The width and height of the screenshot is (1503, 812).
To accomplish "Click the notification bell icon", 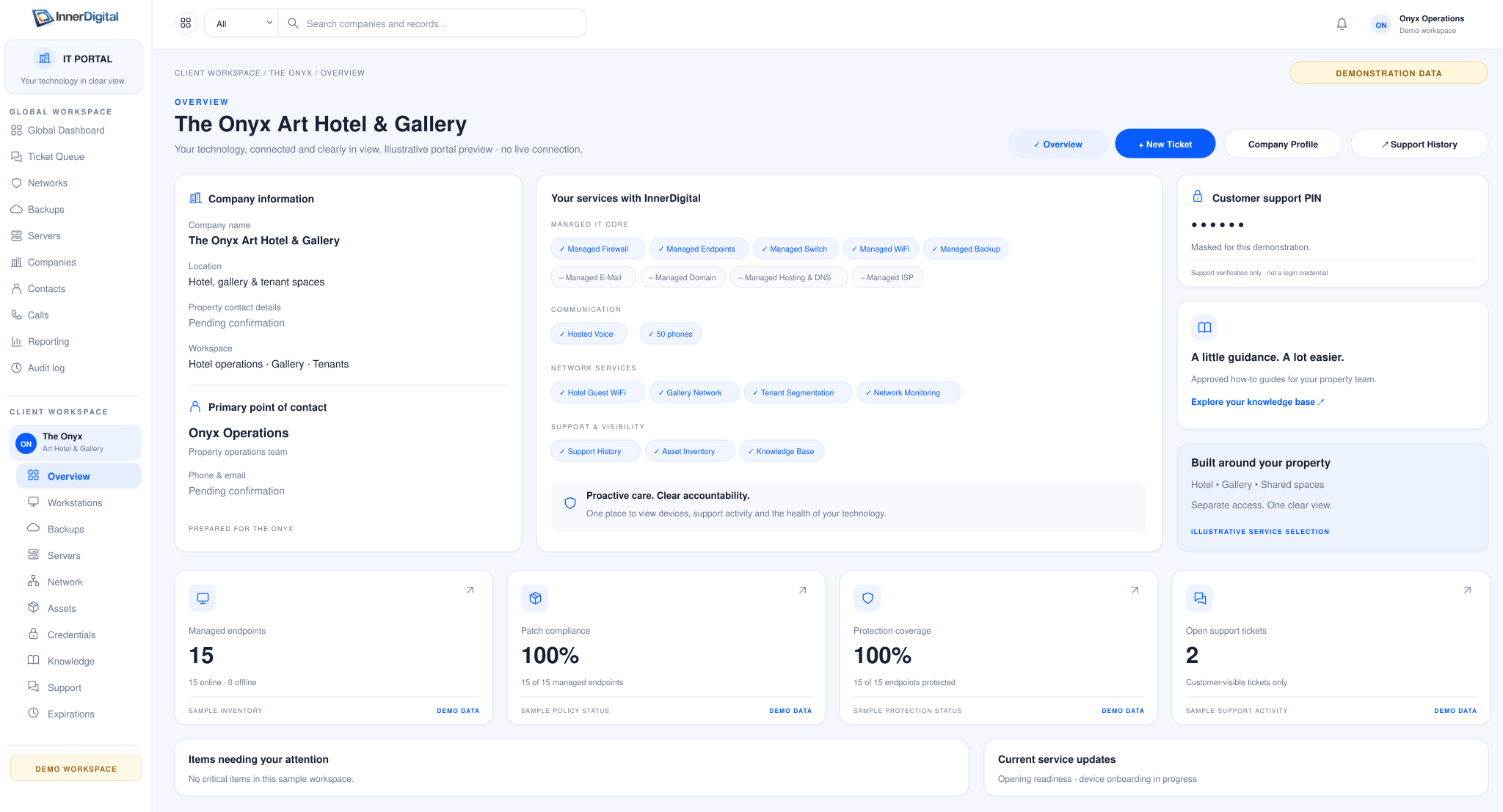I will [1342, 24].
